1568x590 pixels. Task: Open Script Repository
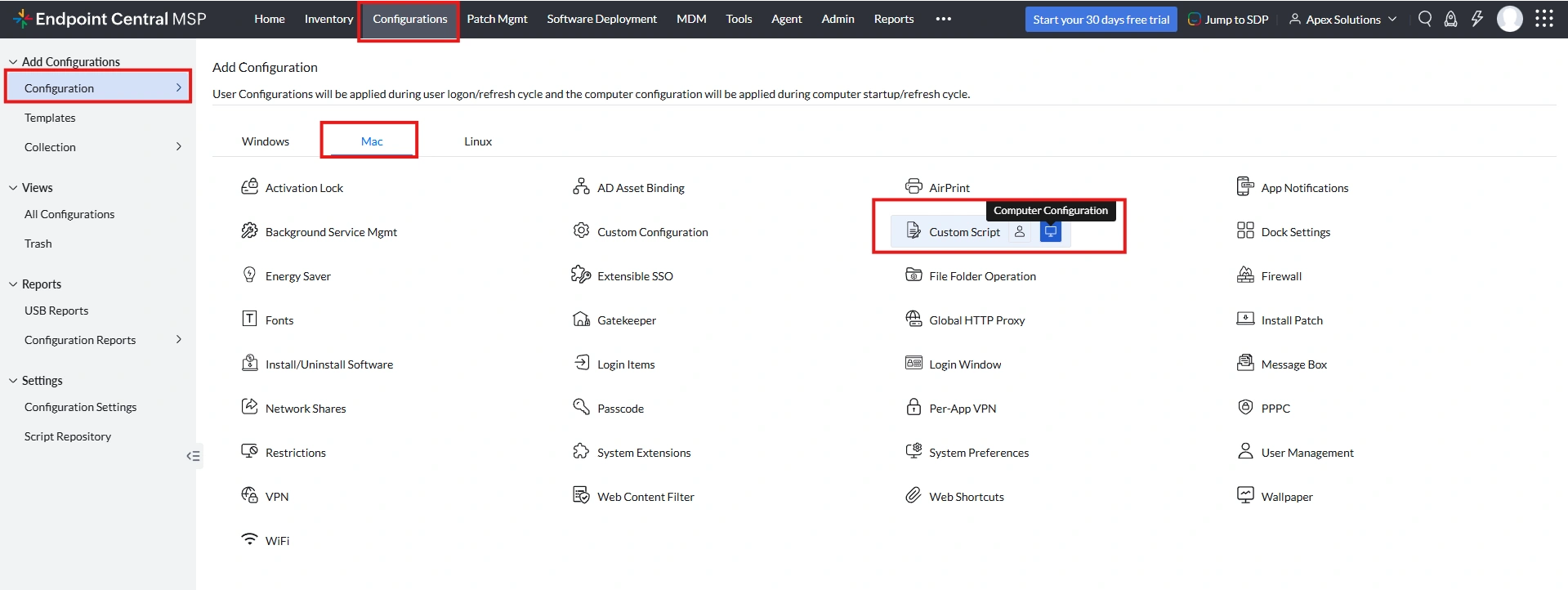click(x=68, y=436)
